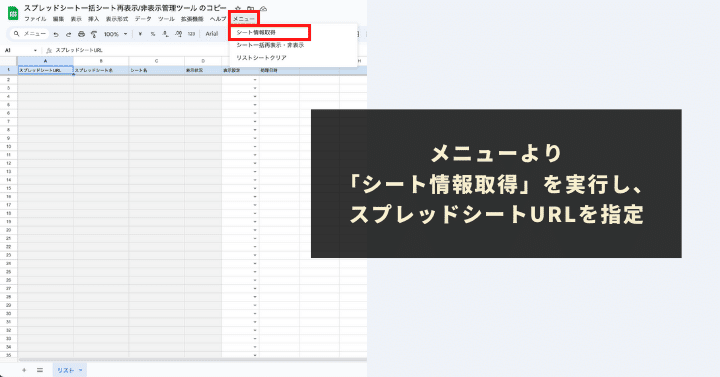Select header cell 表示設定 in E1

[x=240, y=70]
